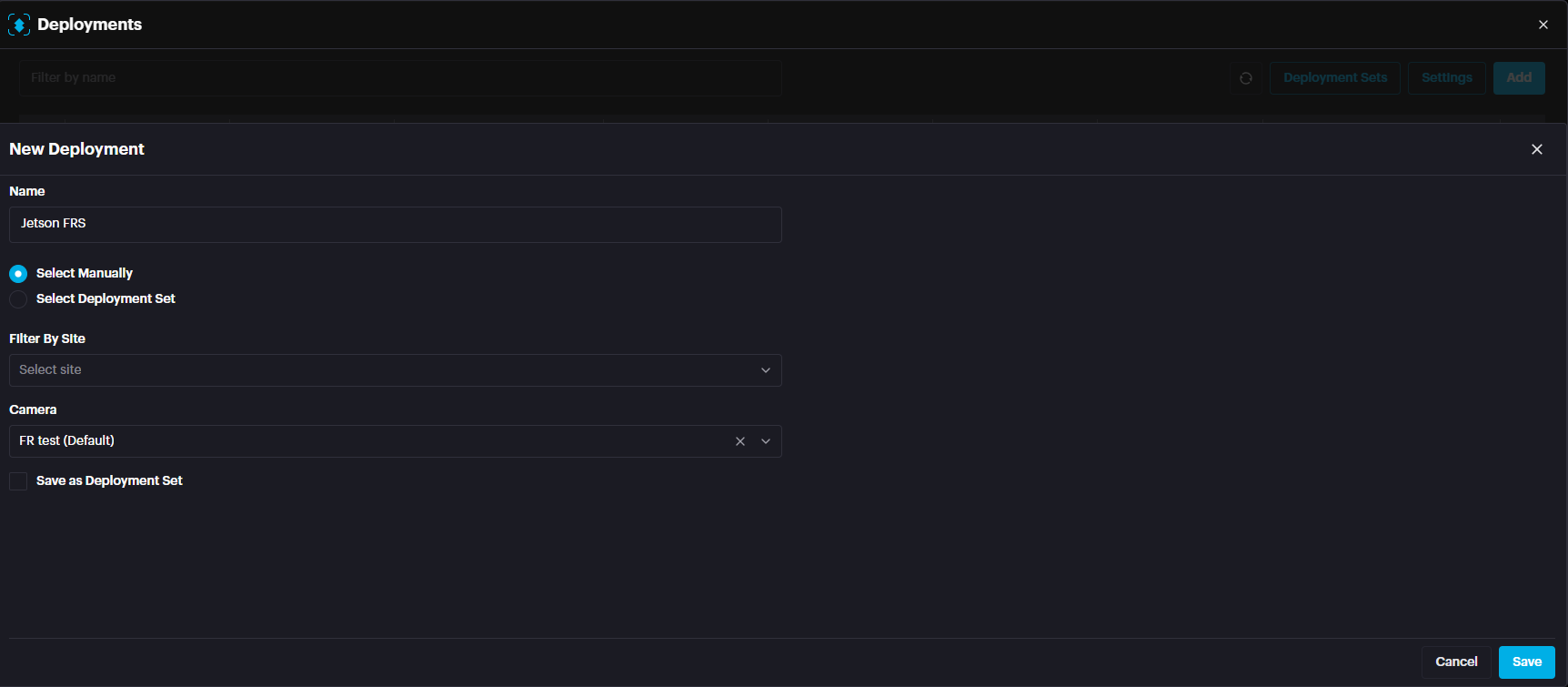Choose the Select Deployment Set option

18,299
